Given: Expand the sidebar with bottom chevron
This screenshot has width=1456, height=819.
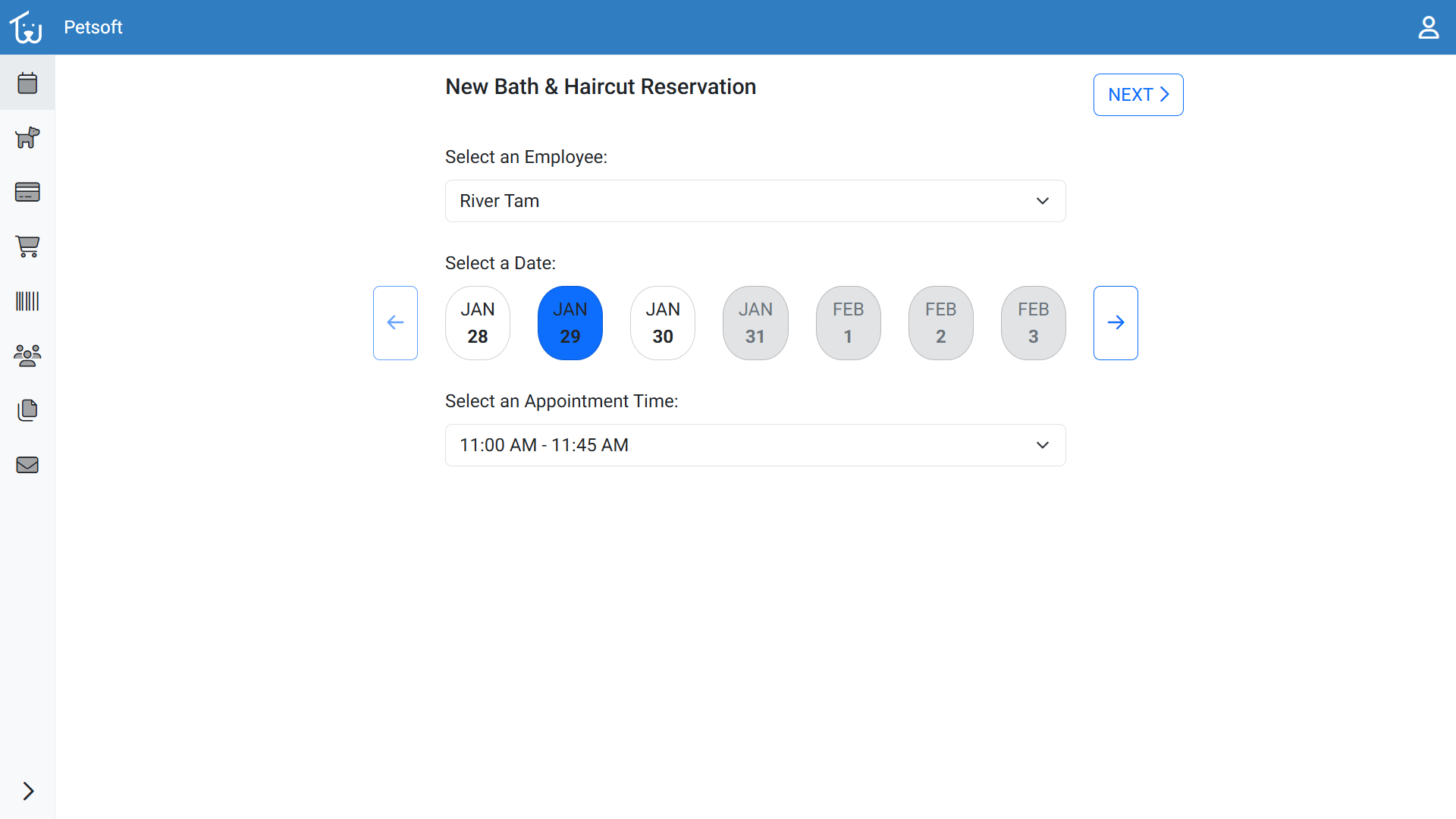Looking at the screenshot, I should tap(28, 791).
